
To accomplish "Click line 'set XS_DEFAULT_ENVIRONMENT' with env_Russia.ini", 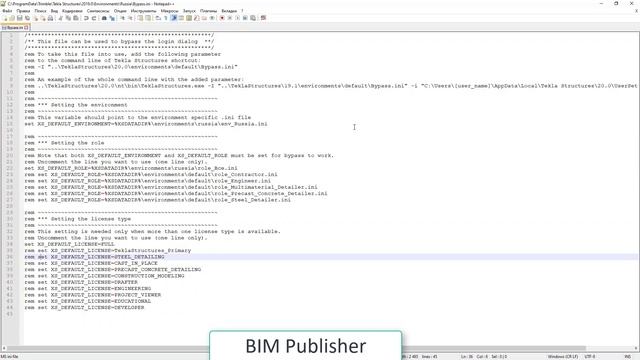I will (146, 124).
